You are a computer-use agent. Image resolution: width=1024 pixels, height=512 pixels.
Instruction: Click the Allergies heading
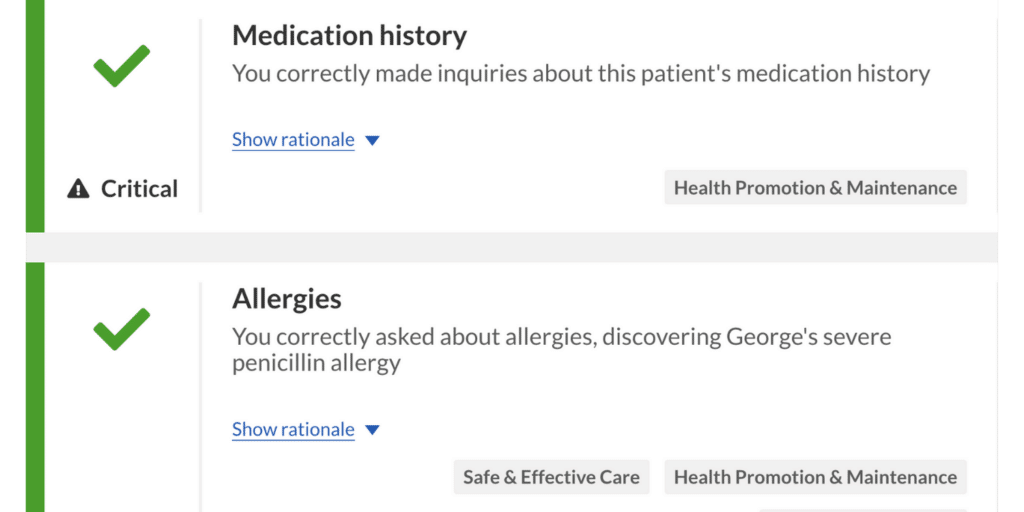[287, 299]
